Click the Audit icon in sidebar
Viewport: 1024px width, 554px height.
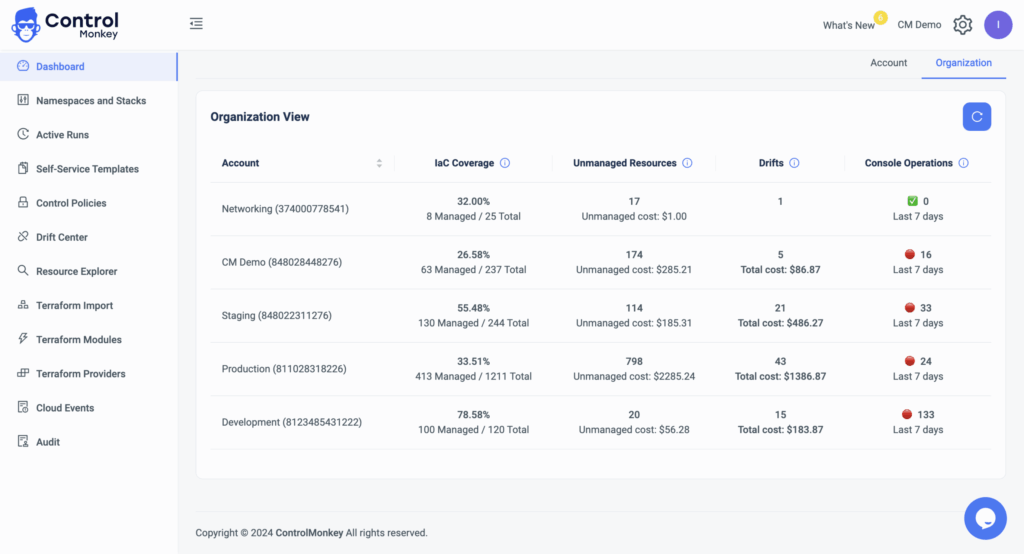23,441
